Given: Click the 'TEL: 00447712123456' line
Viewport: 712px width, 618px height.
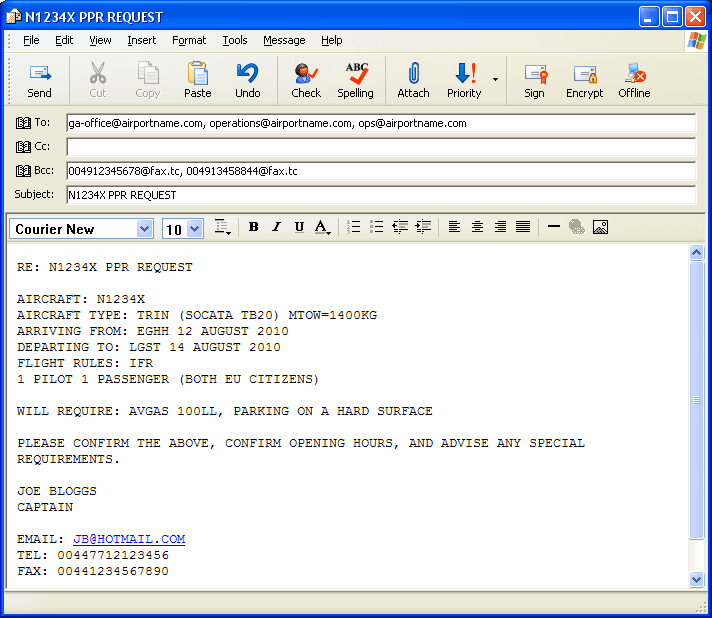Looking at the screenshot, I should 93,555.
